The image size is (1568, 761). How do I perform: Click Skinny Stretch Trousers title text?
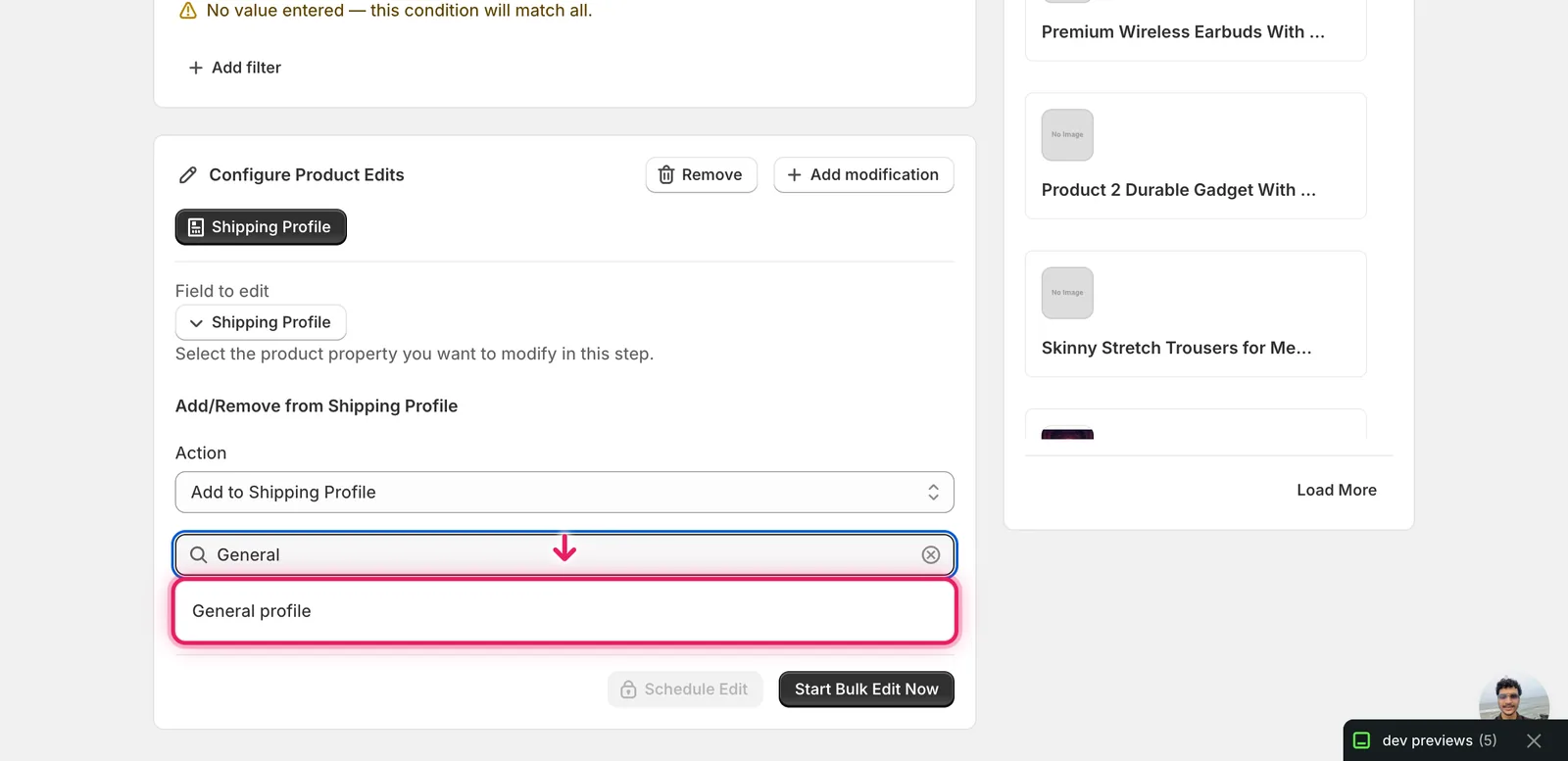coord(1176,348)
